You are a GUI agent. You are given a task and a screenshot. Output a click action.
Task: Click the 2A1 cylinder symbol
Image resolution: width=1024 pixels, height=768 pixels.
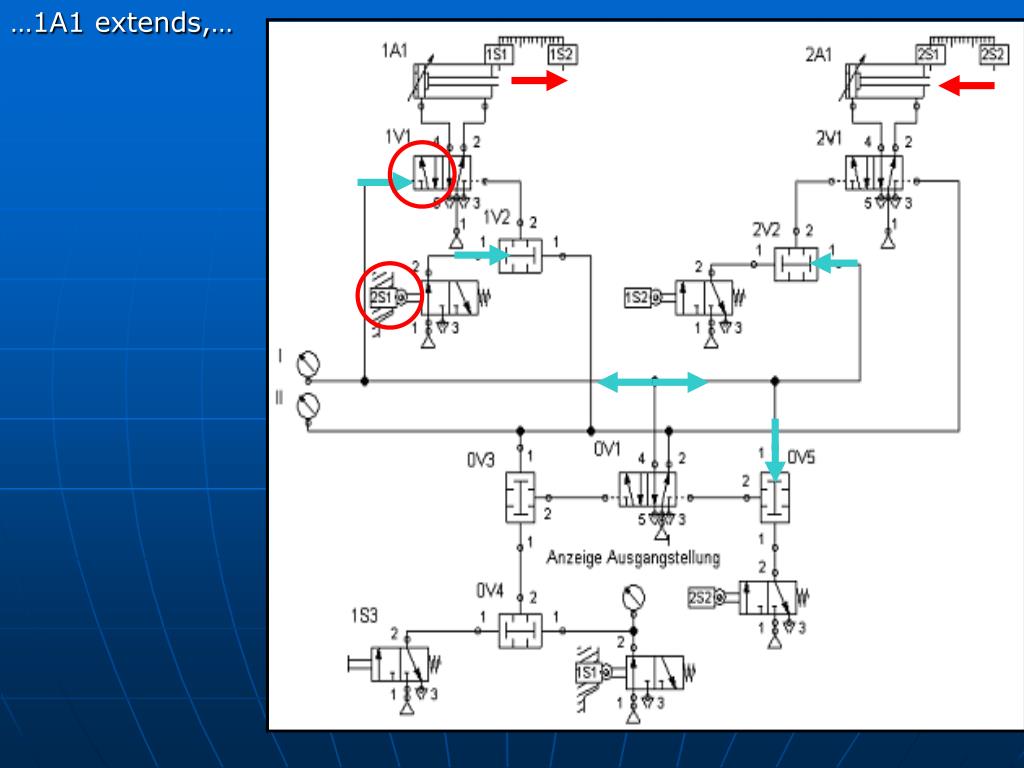click(x=887, y=82)
